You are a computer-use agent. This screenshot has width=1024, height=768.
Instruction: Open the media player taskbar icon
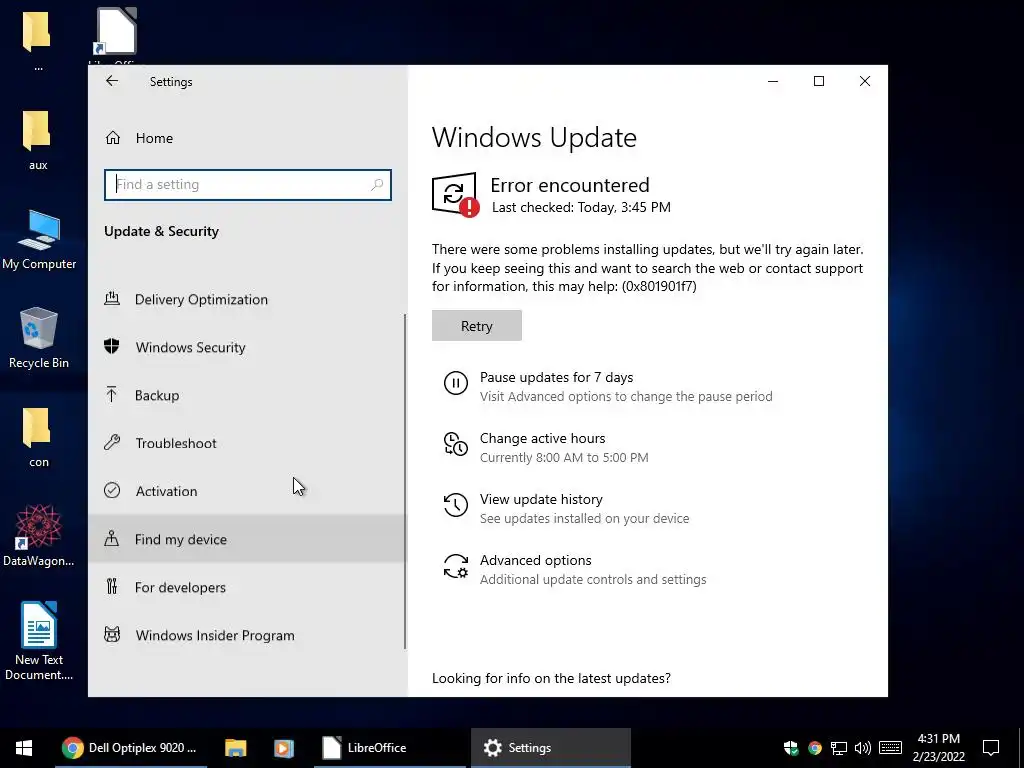(283, 748)
